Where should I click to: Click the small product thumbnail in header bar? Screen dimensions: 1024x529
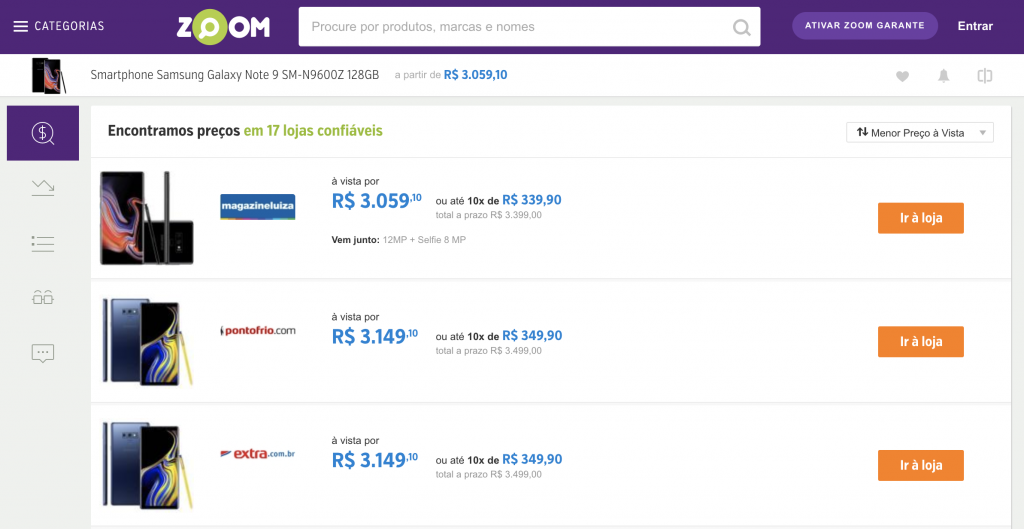(x=49, y=76)
